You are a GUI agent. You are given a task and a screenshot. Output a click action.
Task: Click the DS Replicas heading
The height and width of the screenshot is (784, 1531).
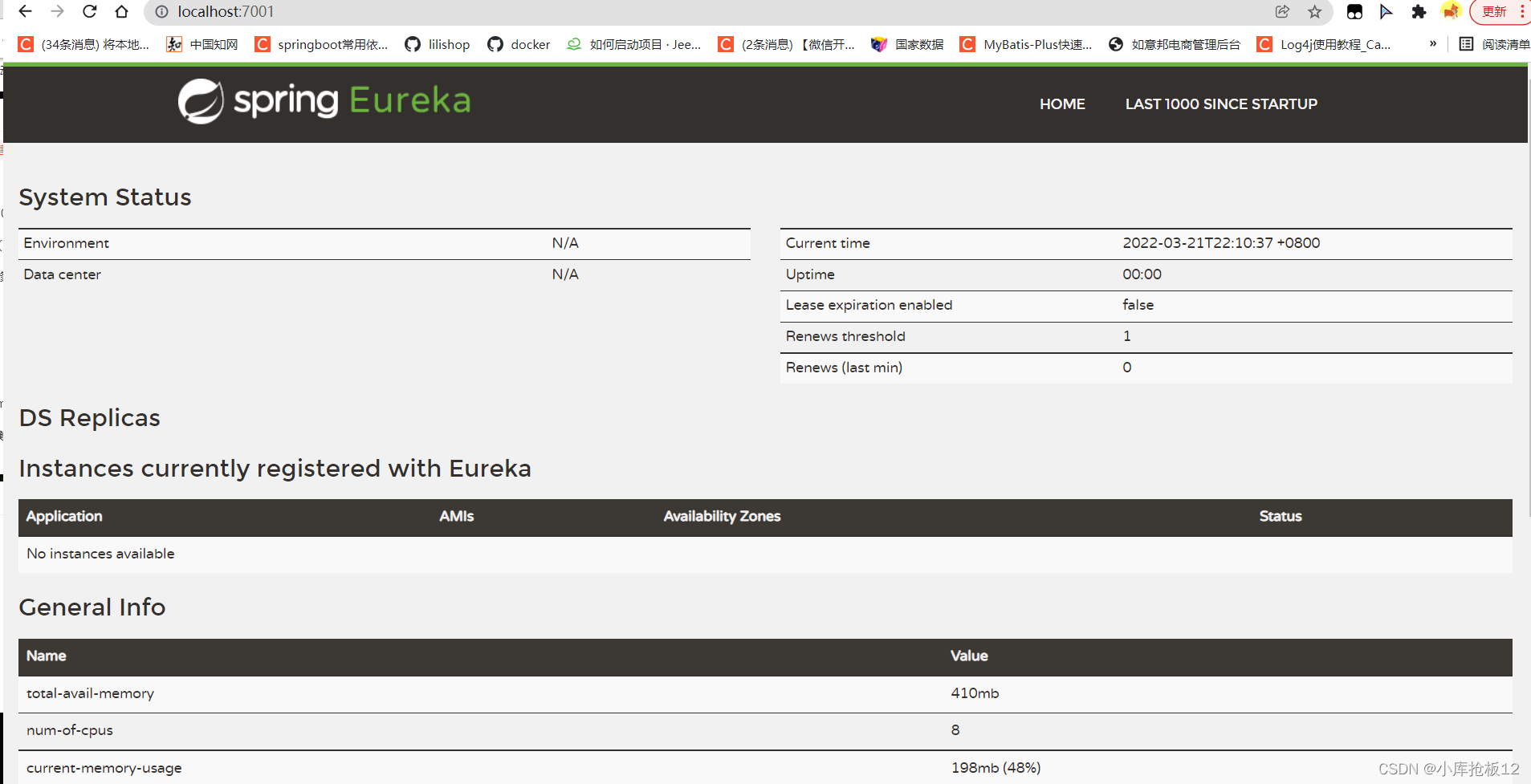click(x=90, y=418)
